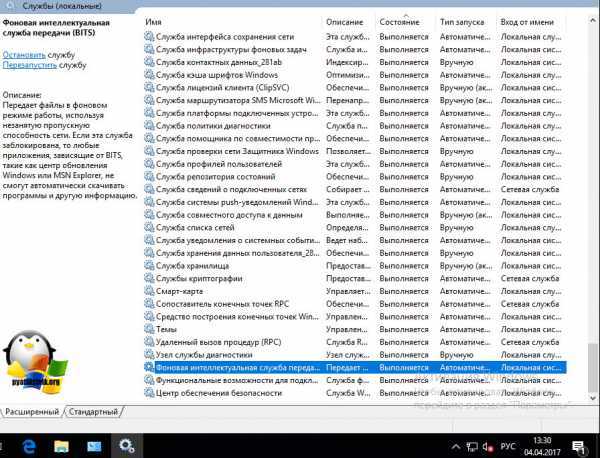Select Фоновая интеллектуальная служба передачи row
The width and height of the screenshot is (600, 458).
pyautogui.click(x=355, y=367)
